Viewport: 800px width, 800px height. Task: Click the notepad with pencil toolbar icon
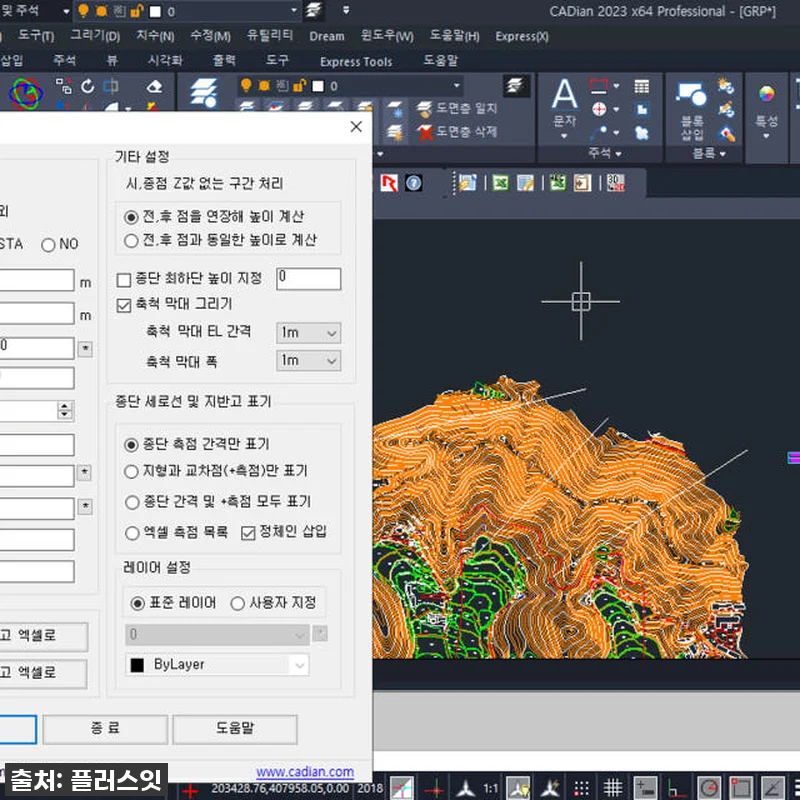[x=525, y=183]
